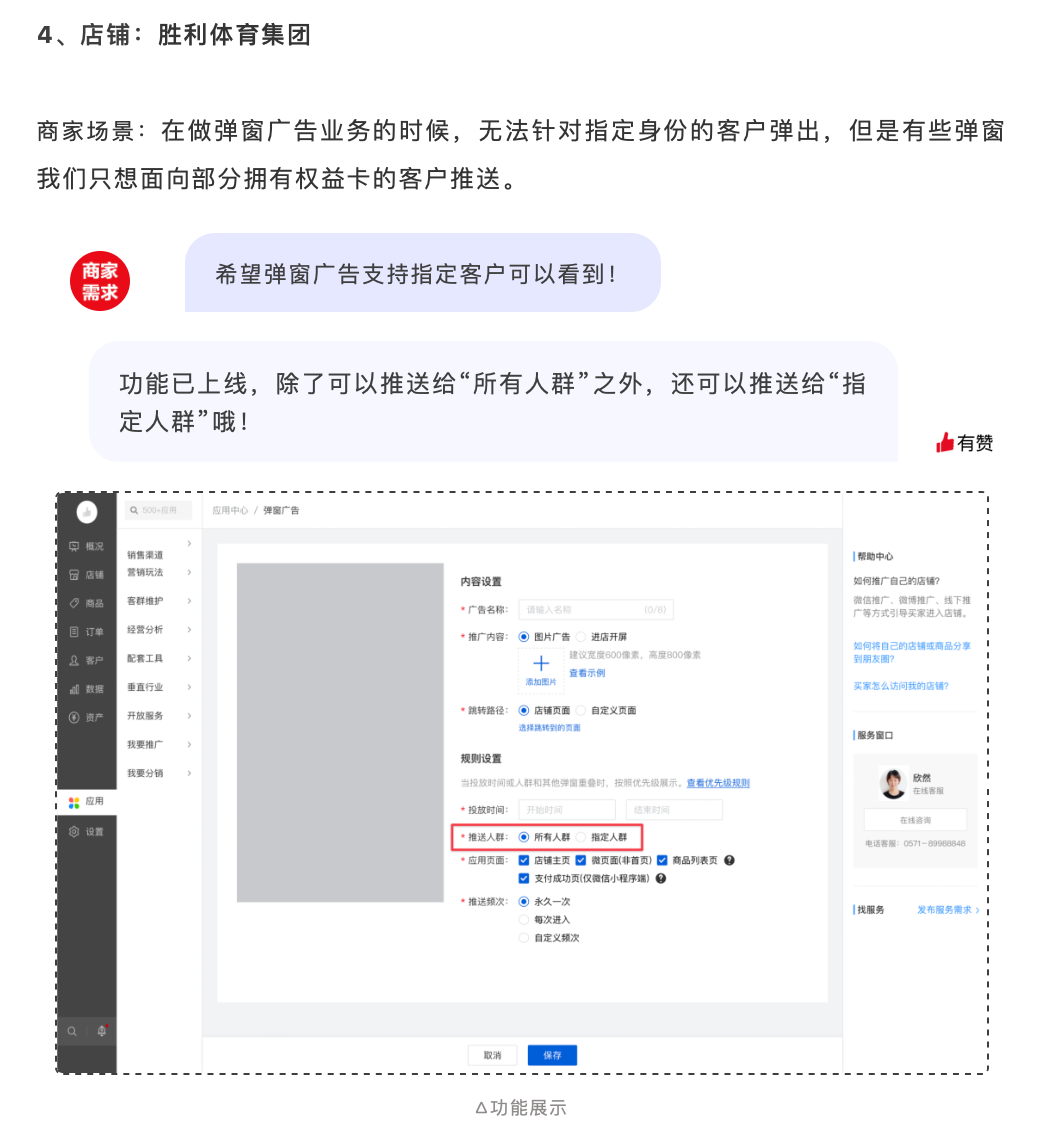Image resolution: width=1040 pixels, height=1136 pixels.
Task: Click the 广告名称 text input field
Action: pyautogui.click(x=595, y=609)
